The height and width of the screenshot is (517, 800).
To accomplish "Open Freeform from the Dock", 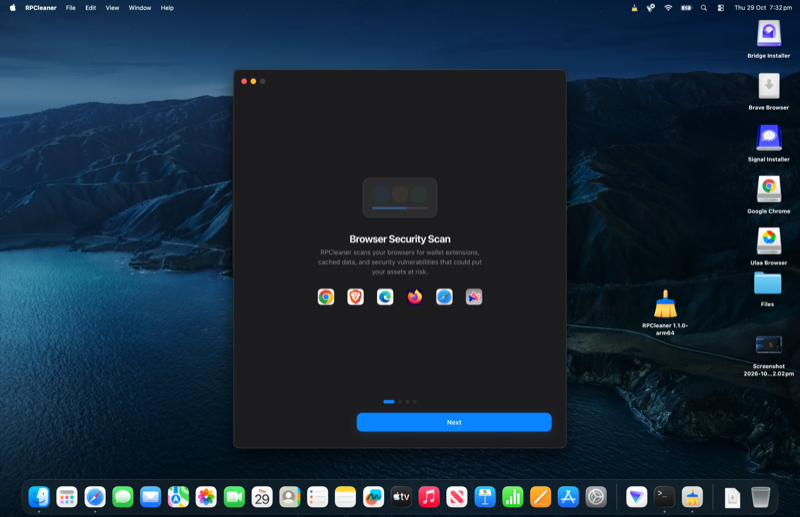I will 373,497.
